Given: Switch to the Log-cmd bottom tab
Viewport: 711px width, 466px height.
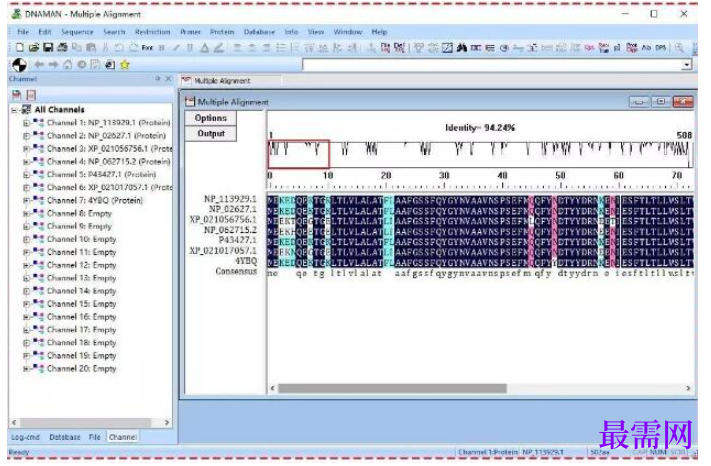Looking at the screenshot, I should coord(25,437).
